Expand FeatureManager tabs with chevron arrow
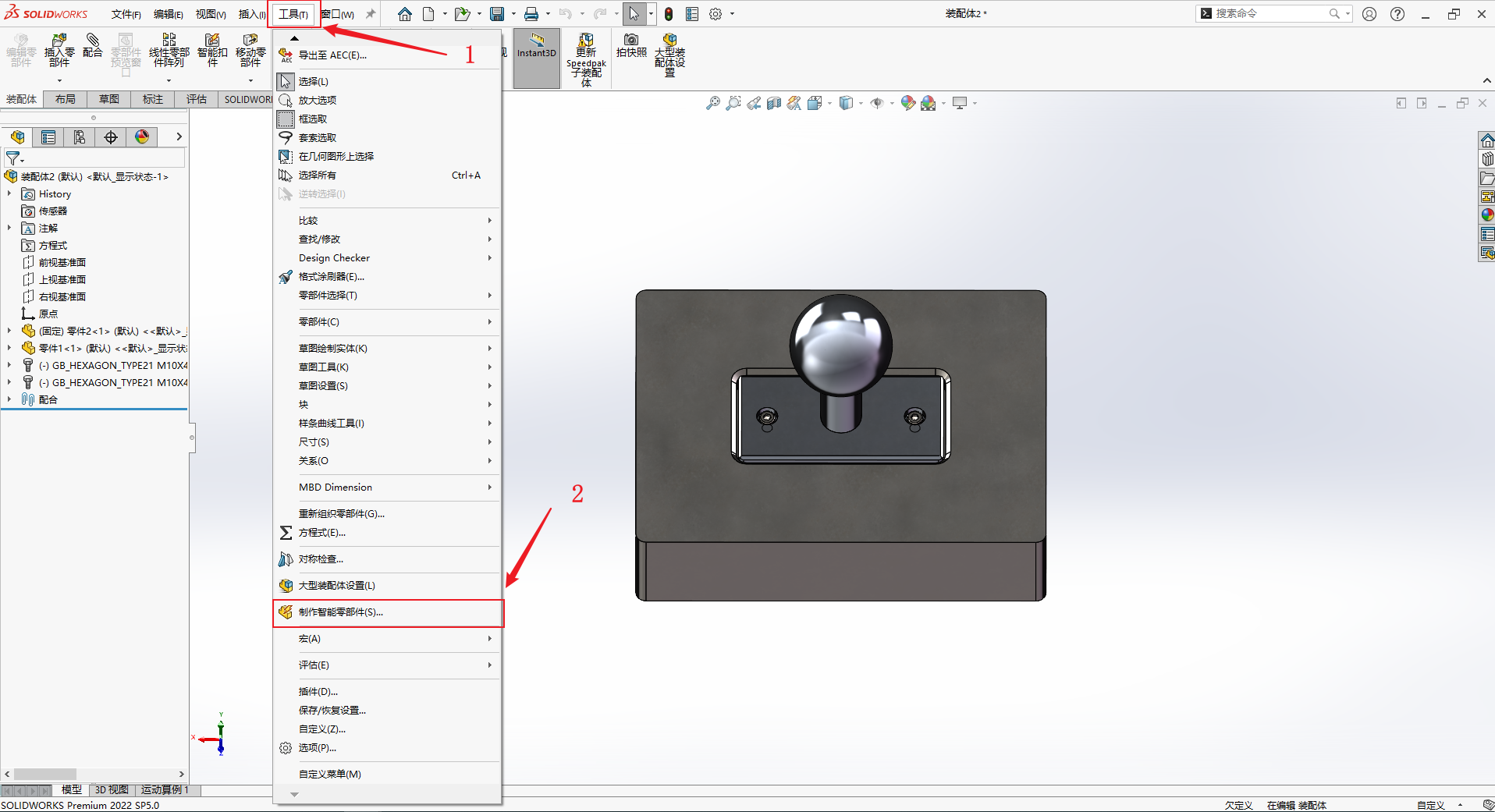 coord(179,137)
